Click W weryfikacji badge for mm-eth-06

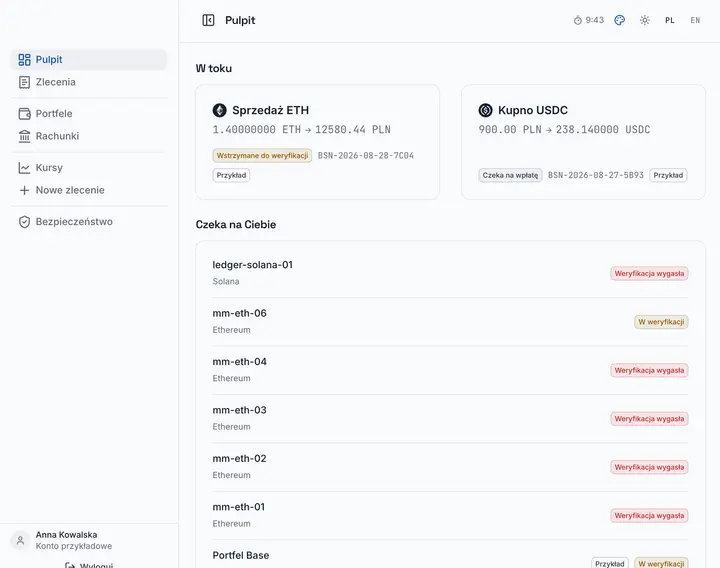click(x=661, y=322)
